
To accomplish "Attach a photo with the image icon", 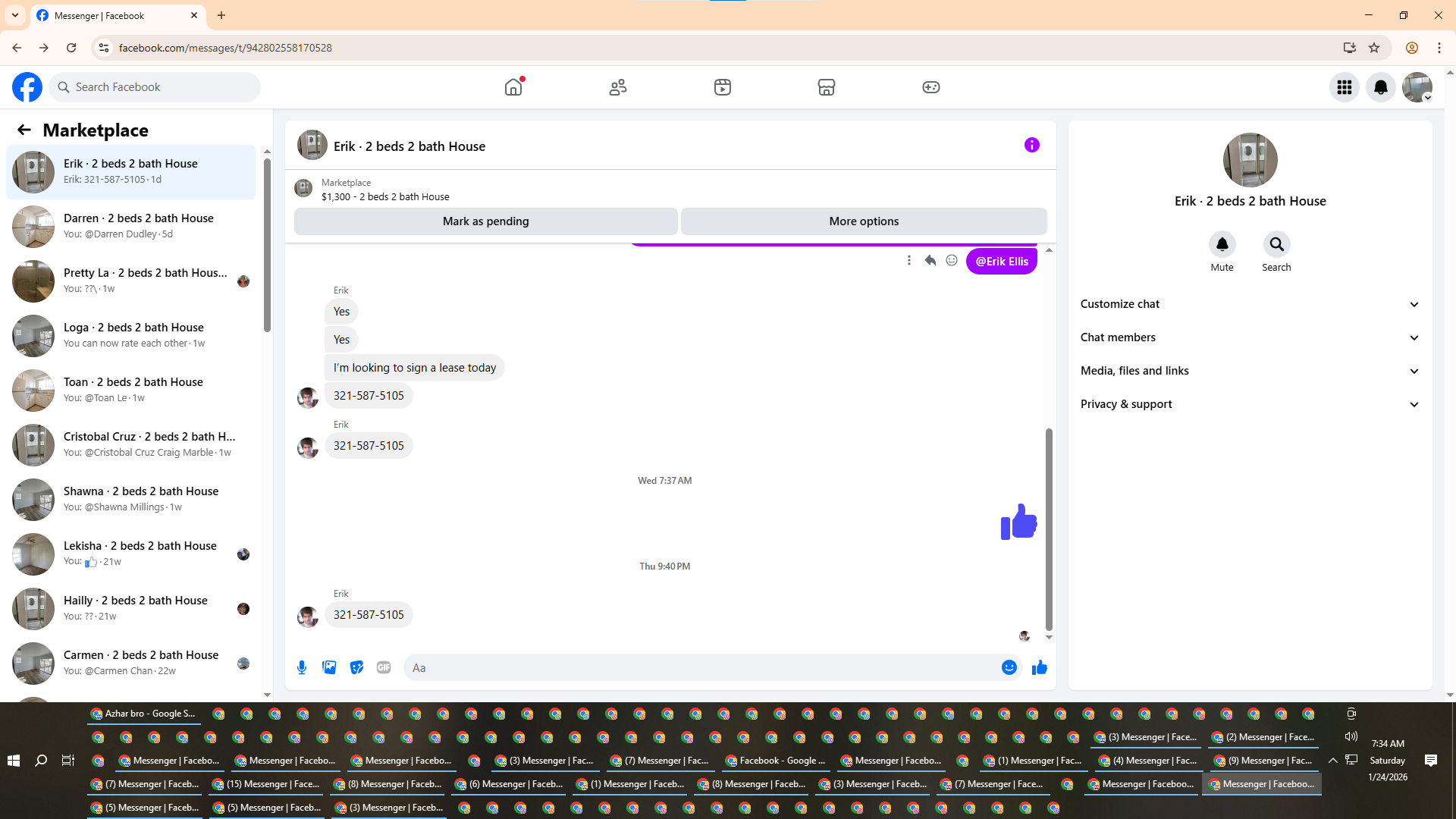I will (329, 667).
